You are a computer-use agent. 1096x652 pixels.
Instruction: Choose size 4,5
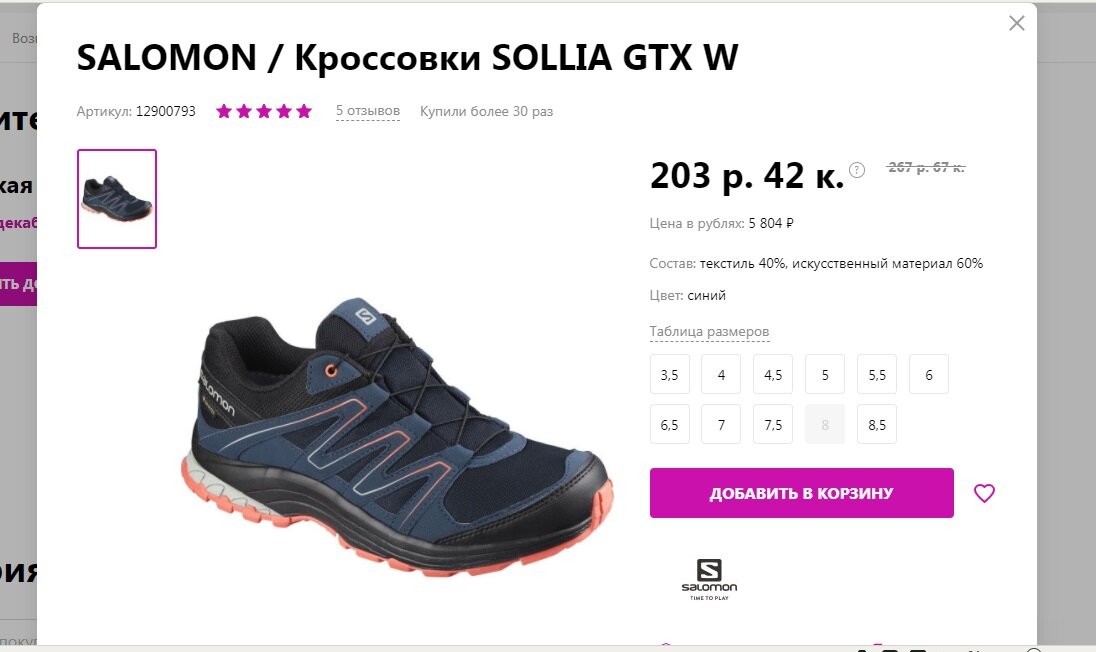[773, 375]
